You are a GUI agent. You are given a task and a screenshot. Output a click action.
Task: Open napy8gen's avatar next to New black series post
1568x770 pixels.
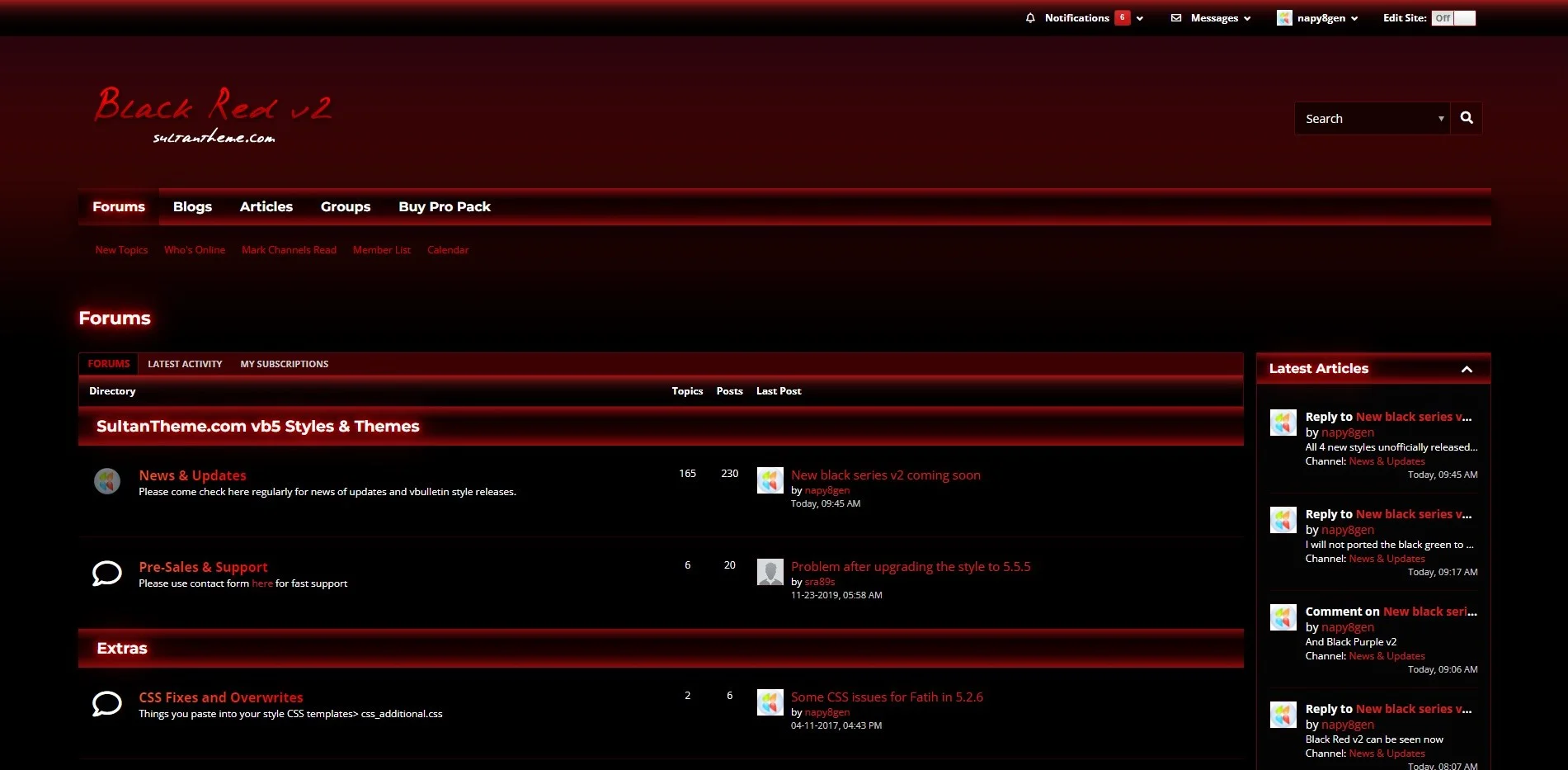(x=770, y=479)
